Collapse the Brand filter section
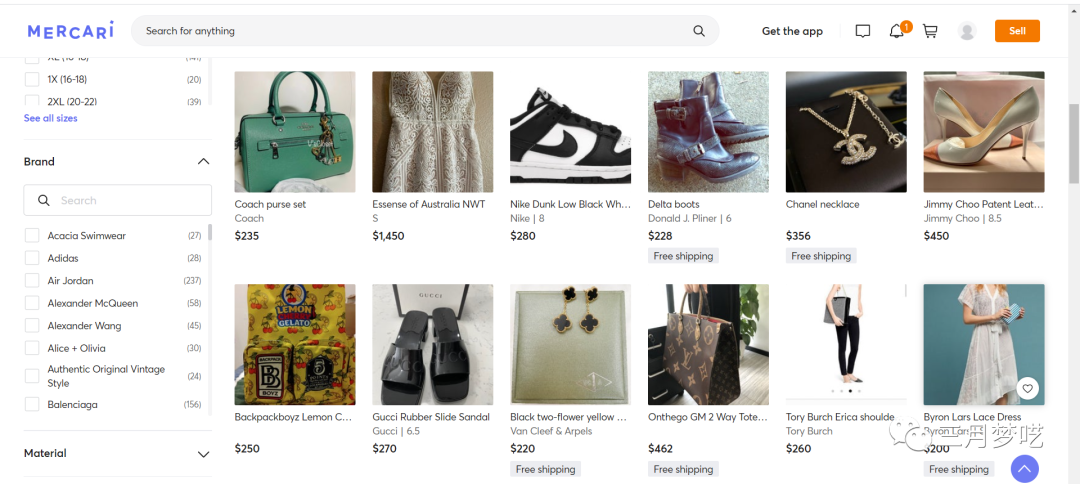The width and height of the screenshot is (1080, 484). (x=203, y=162)
